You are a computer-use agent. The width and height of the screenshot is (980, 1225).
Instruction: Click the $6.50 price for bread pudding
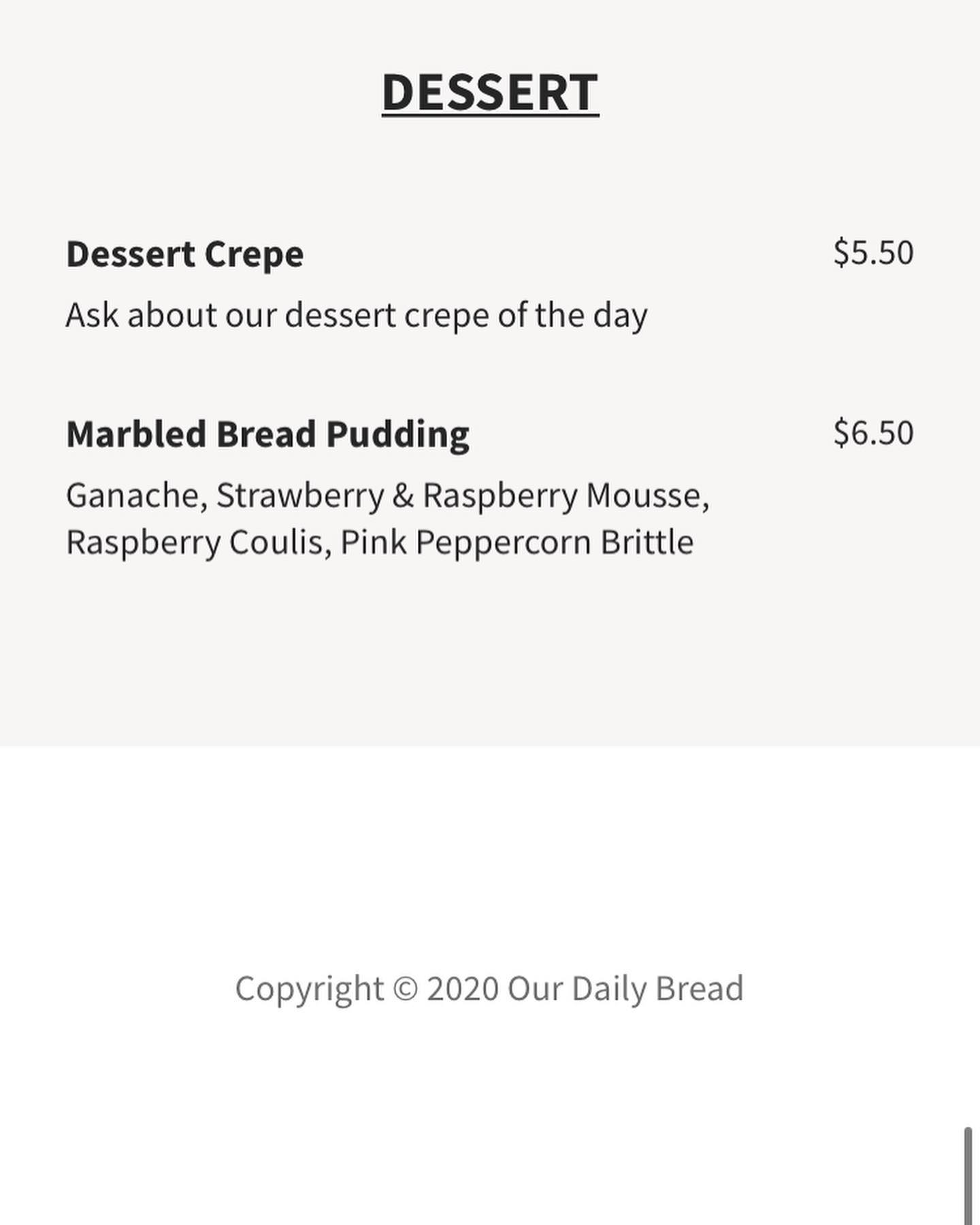point(873,433)
